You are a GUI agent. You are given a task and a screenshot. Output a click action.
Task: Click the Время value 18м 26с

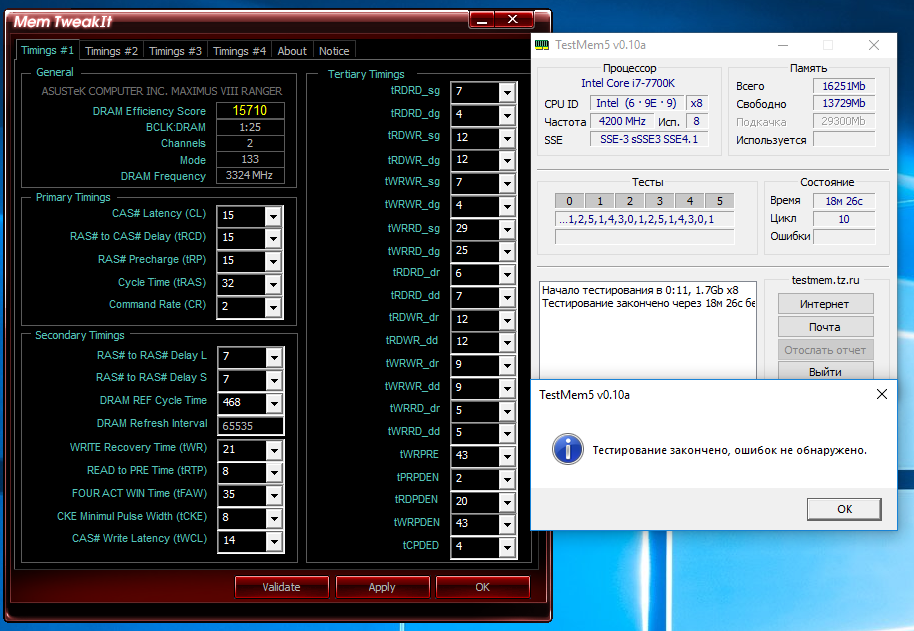[844, 201]
